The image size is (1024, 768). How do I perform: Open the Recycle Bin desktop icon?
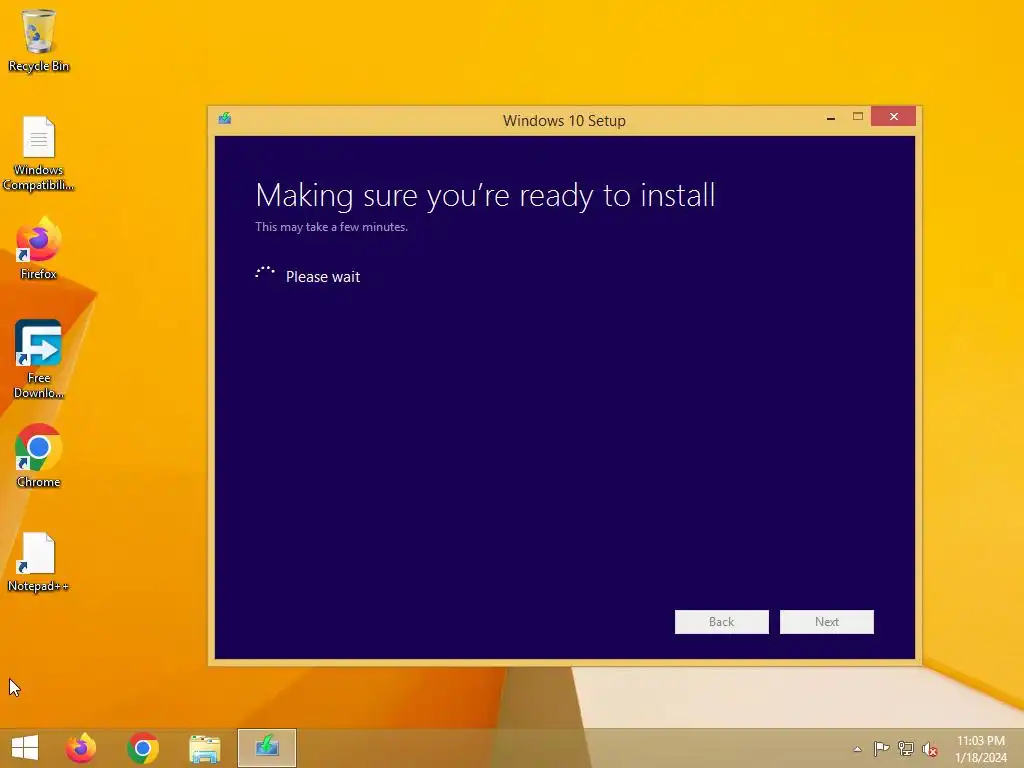tap(39, 40)
